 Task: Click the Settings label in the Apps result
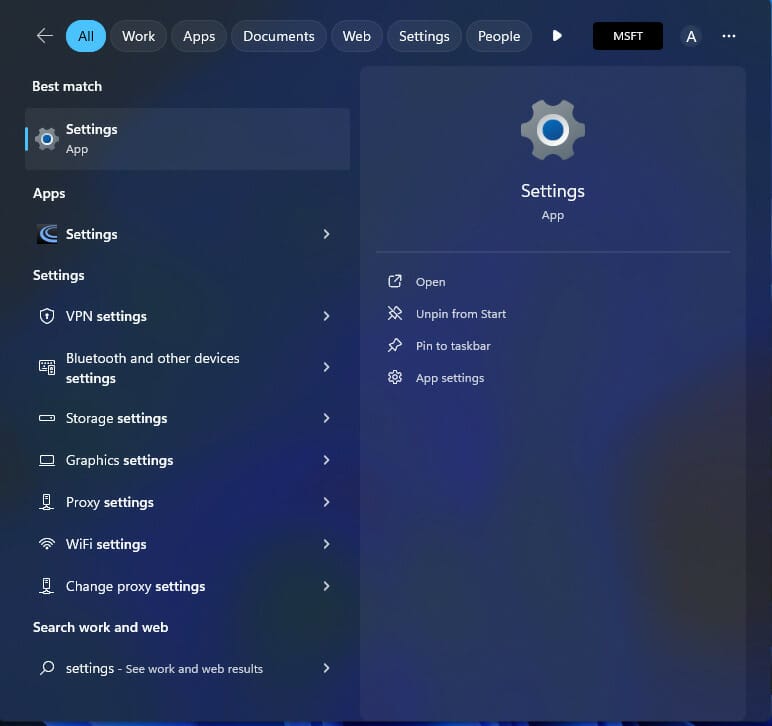[92, 234]
